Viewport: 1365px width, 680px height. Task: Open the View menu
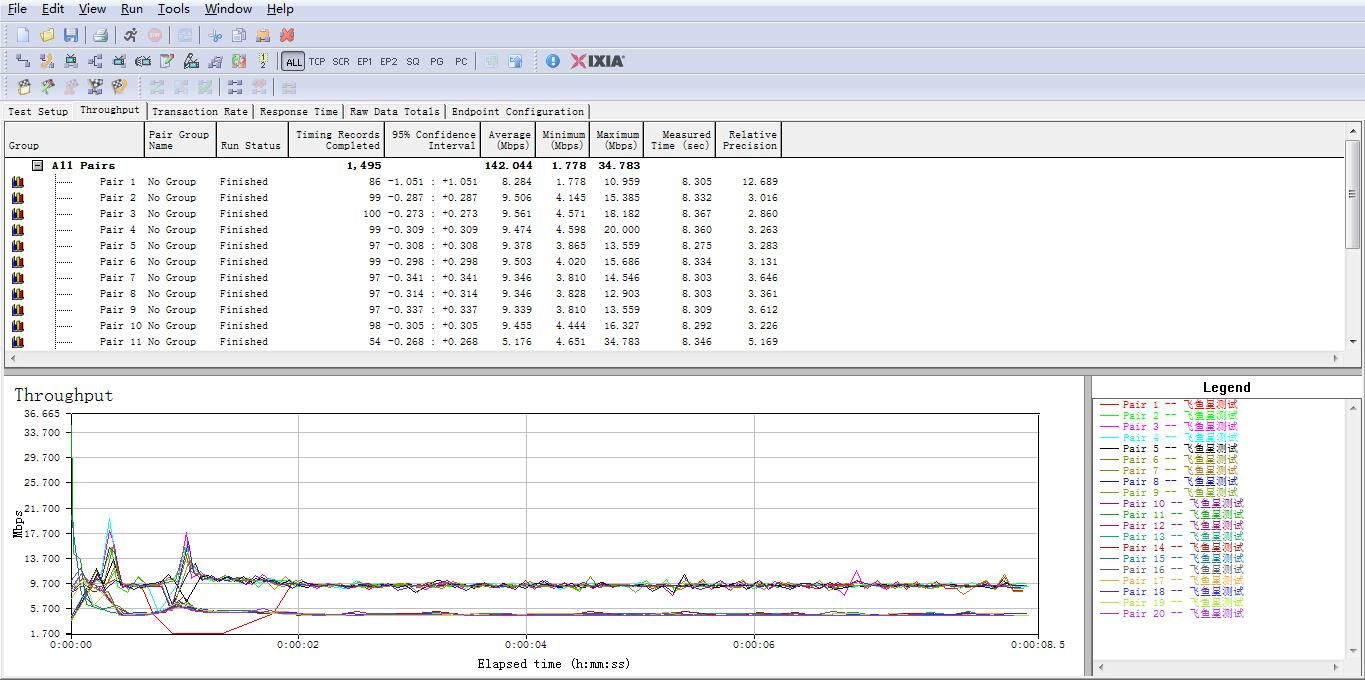[x=92, y=9]
